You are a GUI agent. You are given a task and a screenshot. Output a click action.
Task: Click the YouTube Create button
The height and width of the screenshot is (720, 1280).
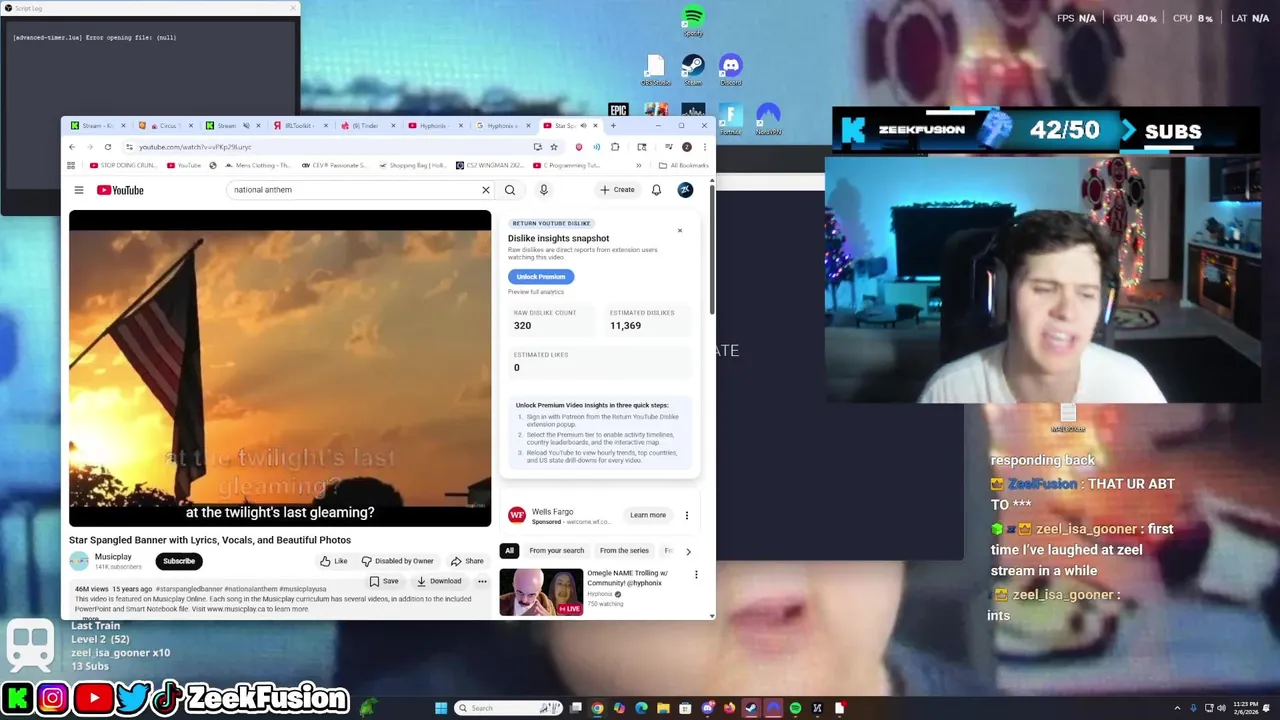coord(617,190)
